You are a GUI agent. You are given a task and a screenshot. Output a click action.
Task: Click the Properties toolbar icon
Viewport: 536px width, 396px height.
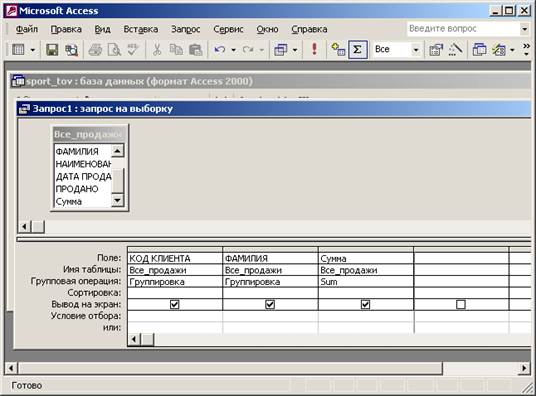(x=436, y=50)
